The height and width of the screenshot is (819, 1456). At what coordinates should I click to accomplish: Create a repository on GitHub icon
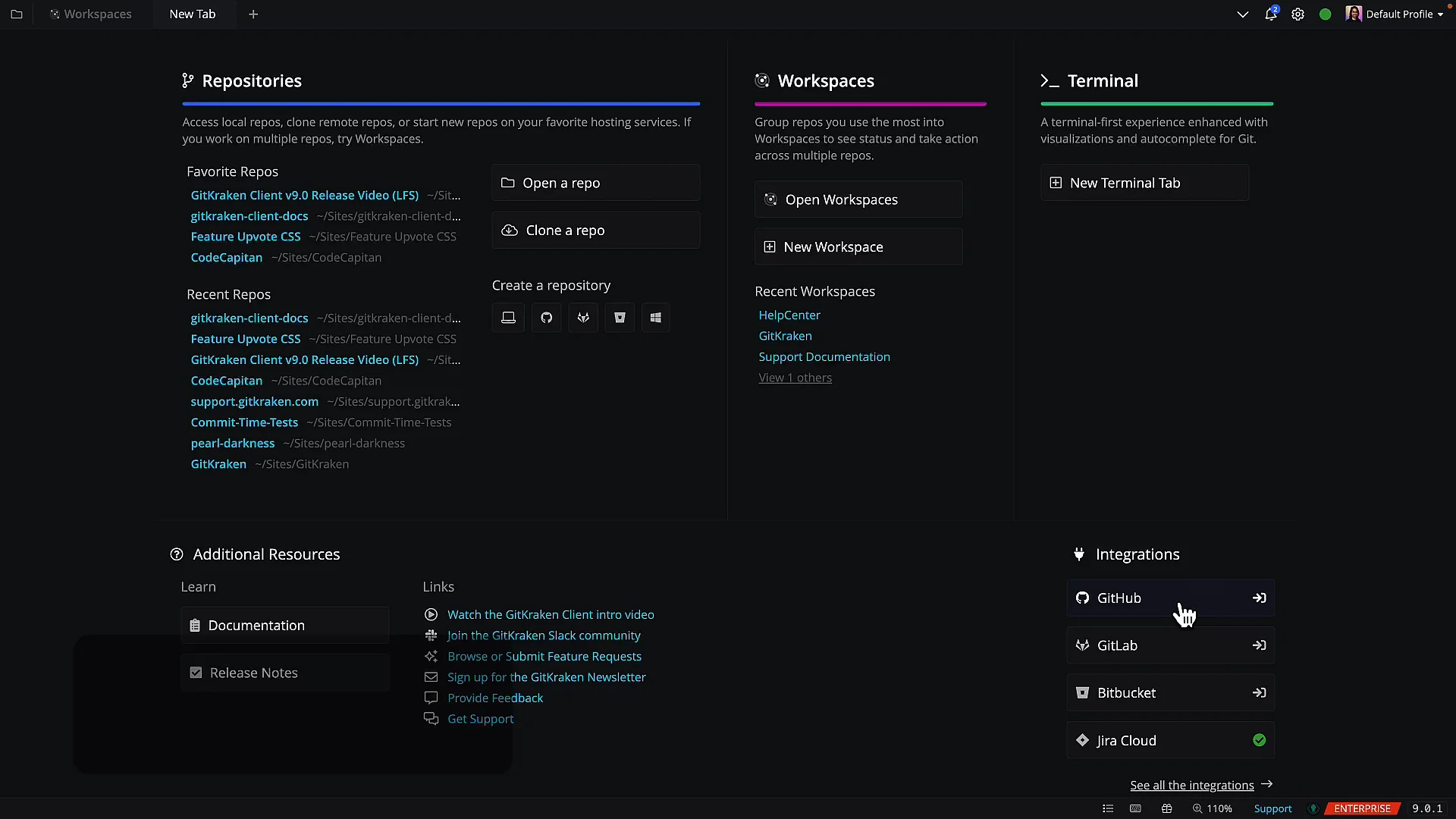(546, 318)
